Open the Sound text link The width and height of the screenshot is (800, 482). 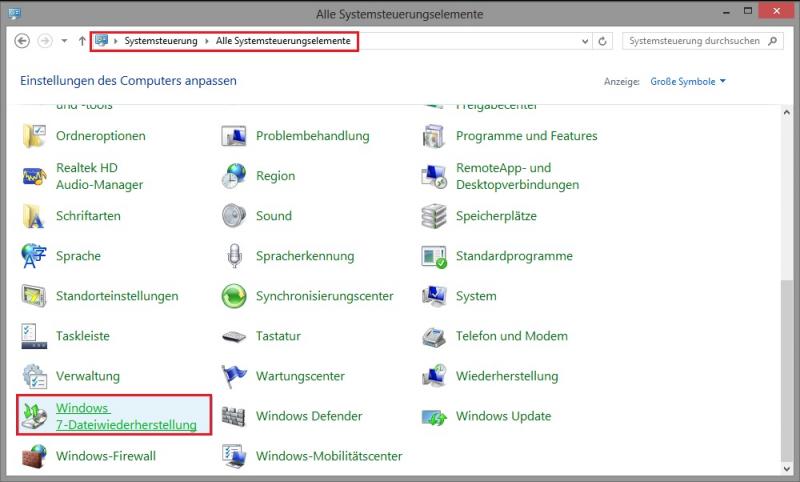274,216
